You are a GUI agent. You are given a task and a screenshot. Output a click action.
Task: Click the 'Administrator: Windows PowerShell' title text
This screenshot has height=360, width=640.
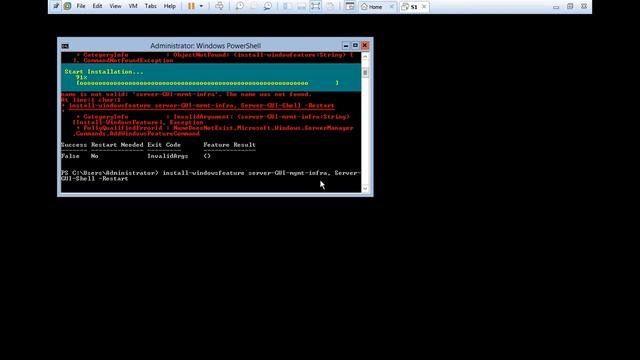[x=205, y=46]
